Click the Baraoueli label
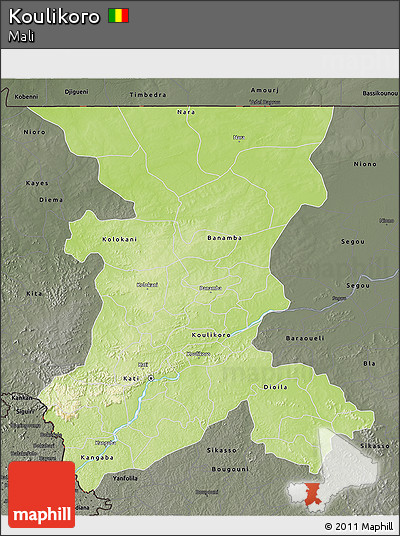 (305, 338)
